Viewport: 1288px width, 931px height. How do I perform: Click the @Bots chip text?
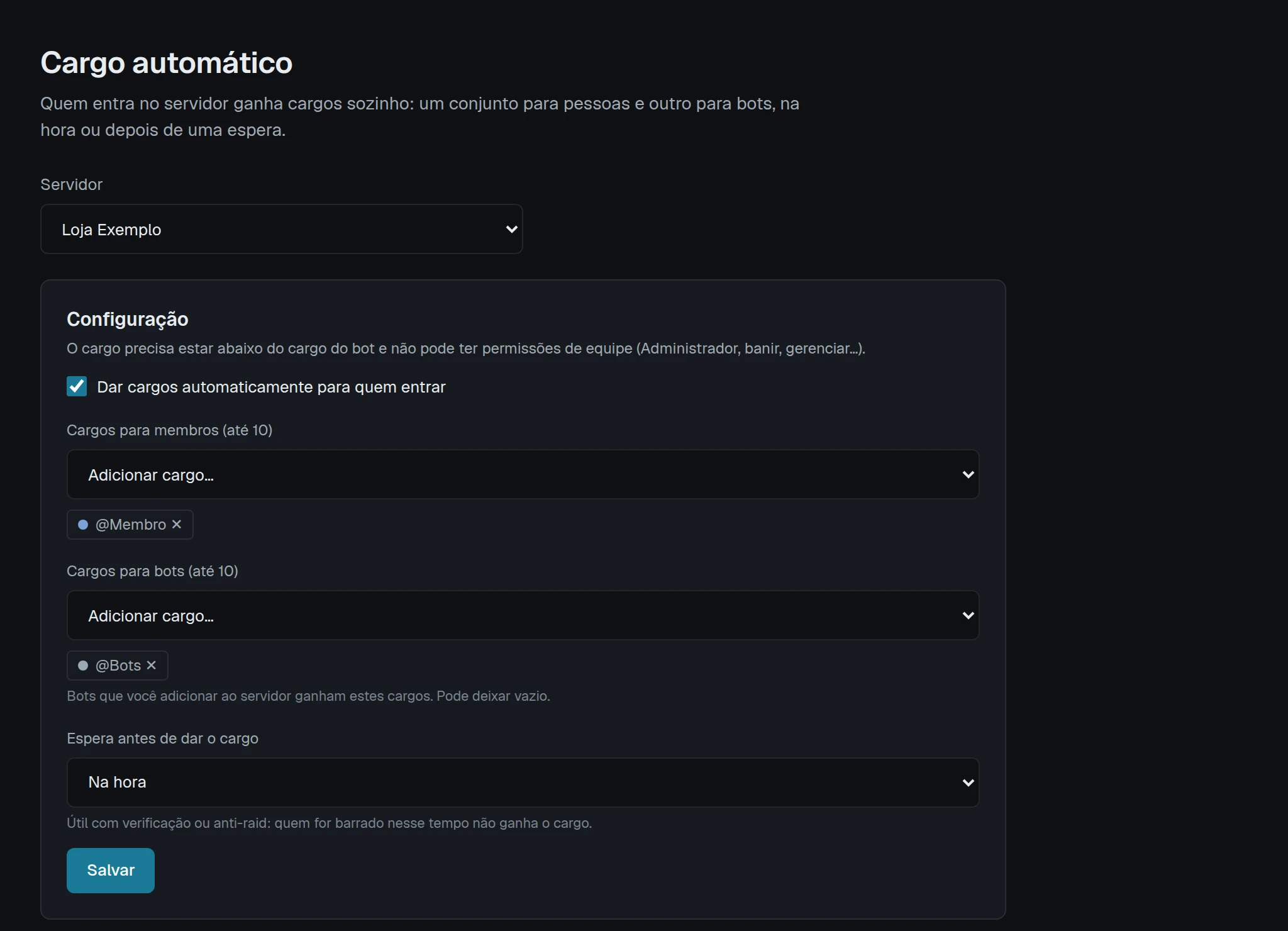click(118, 666)
